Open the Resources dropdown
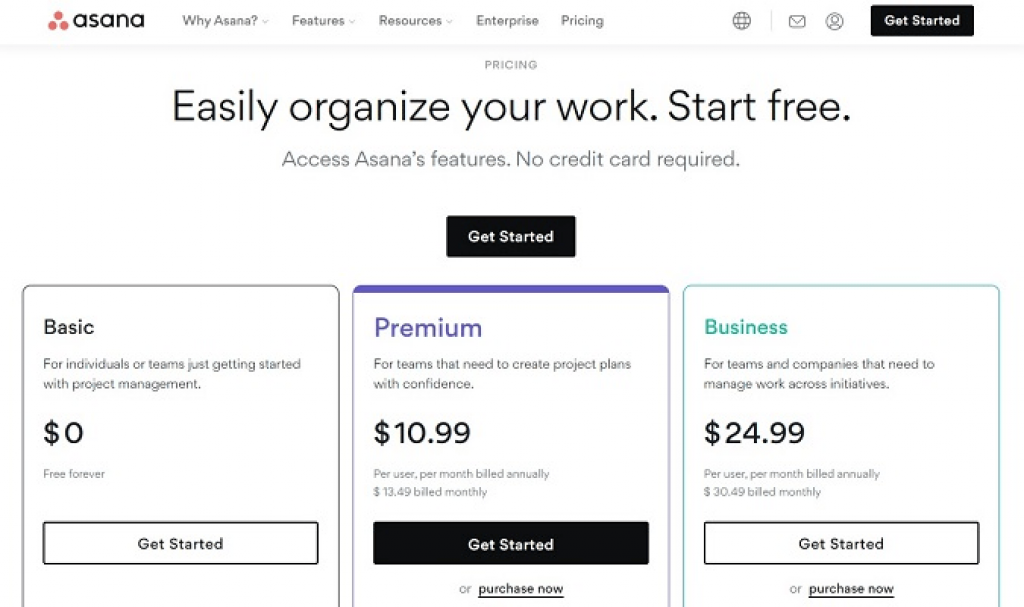Image resolution: width=1024 pixels, height=607 pixels. tap(415, 21)
